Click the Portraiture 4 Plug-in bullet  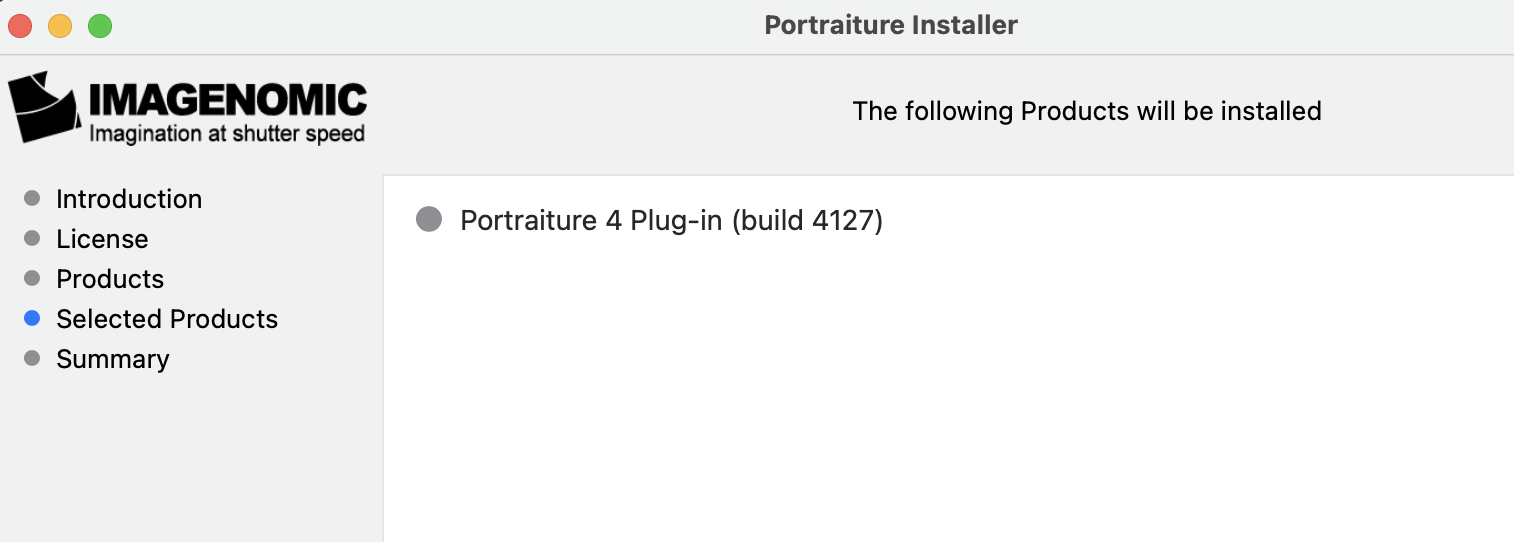point(429,219)
